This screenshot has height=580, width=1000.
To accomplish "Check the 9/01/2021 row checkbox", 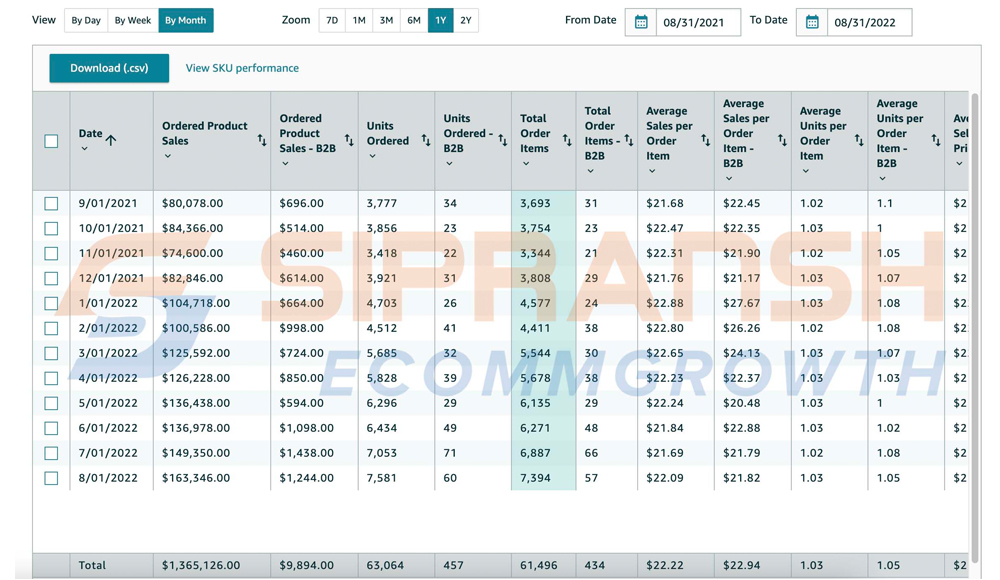I will pos(51,203).
